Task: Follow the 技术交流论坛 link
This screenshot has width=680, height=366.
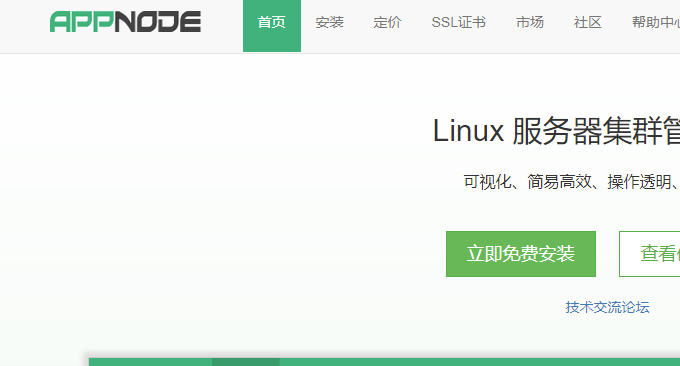Action: click(x=607, y=307)
